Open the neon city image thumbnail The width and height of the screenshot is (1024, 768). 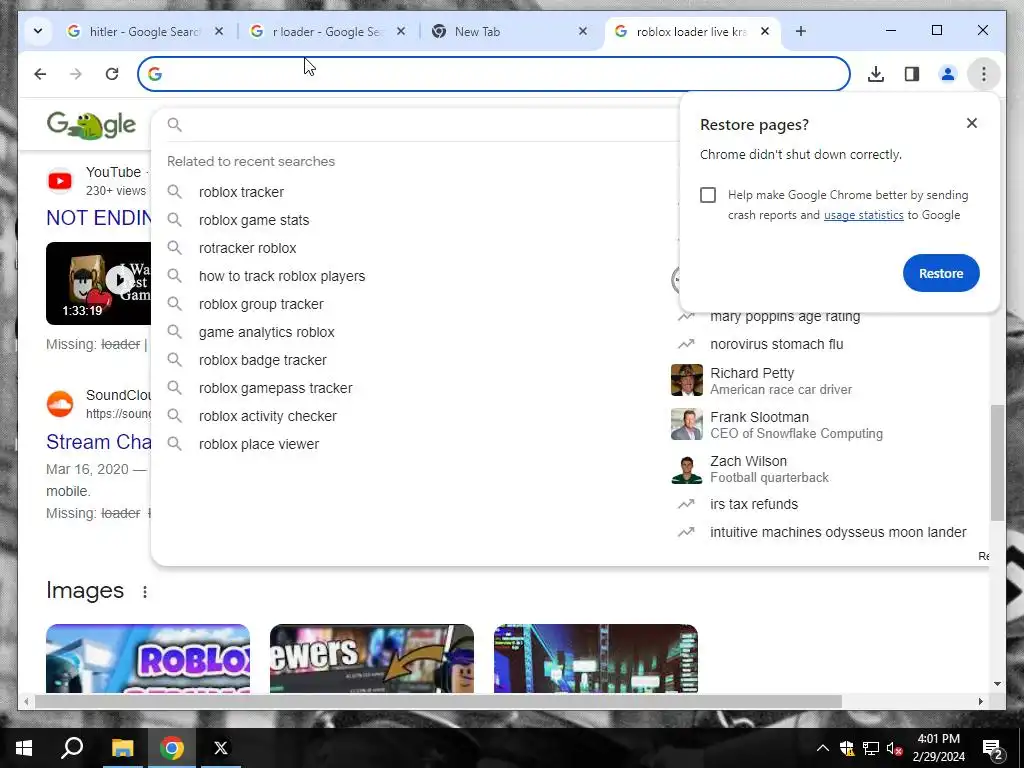[x=596, y=658]
